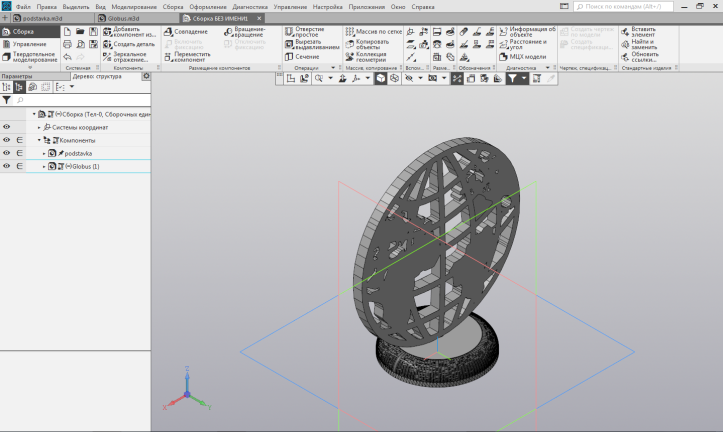Click the Create part (Создать деталь) button
Screen dimensions: 723x432
pos(133,44)
